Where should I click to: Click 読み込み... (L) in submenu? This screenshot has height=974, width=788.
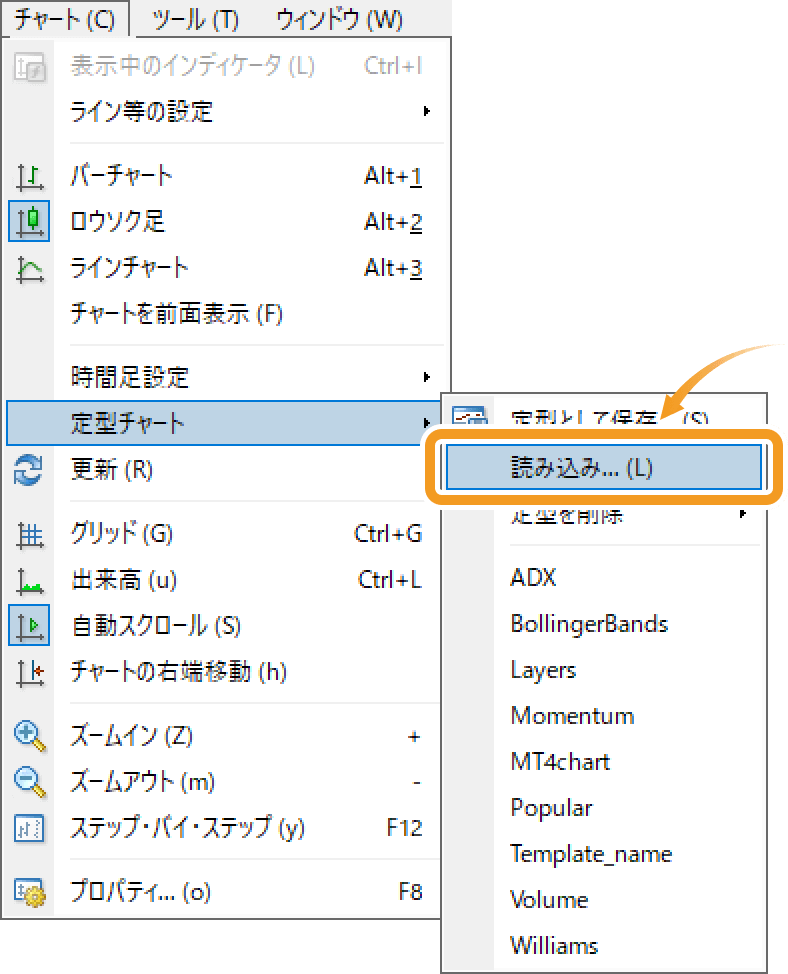pos(604,467)
